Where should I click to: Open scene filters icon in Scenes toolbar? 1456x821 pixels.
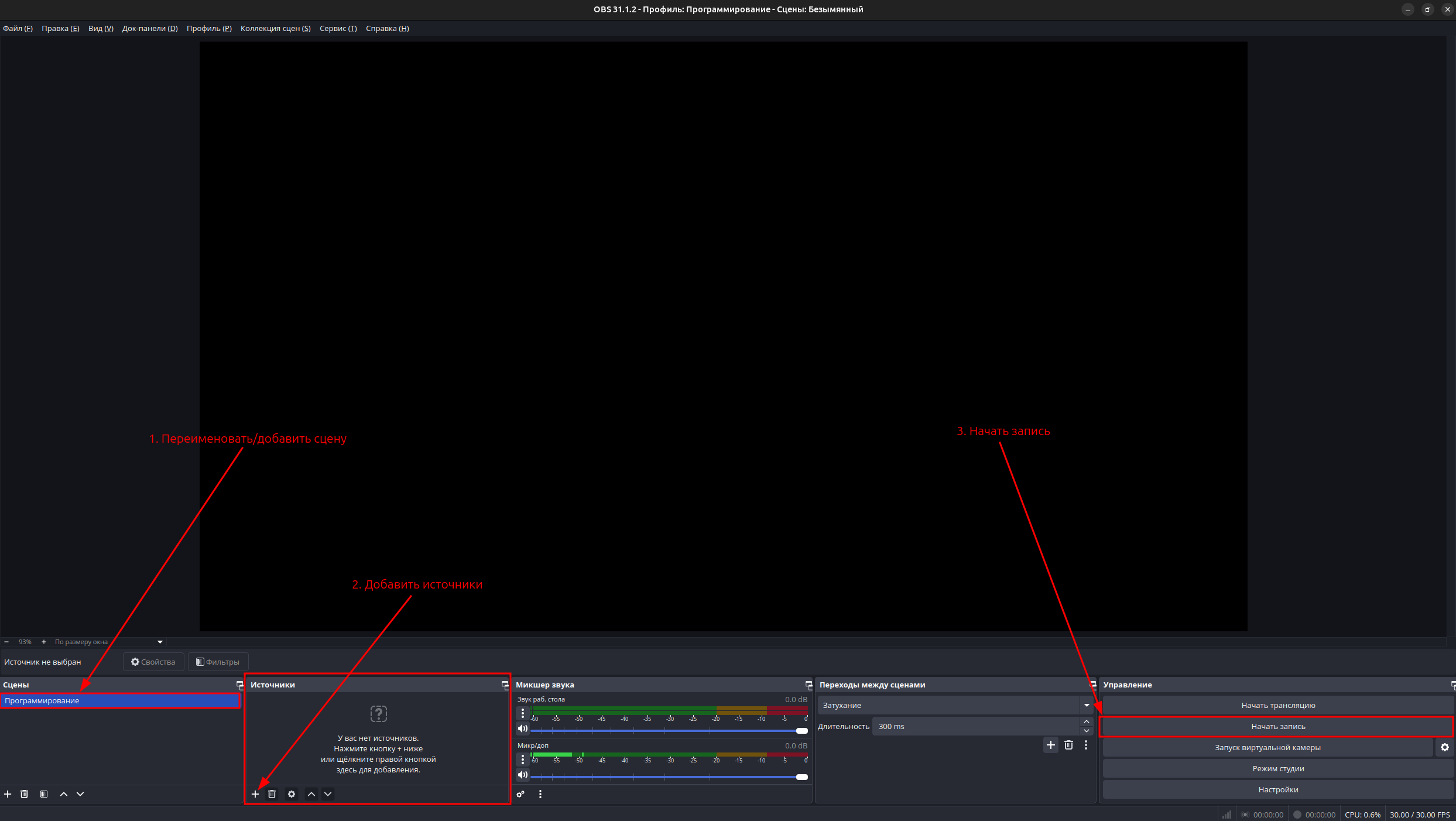44,794
